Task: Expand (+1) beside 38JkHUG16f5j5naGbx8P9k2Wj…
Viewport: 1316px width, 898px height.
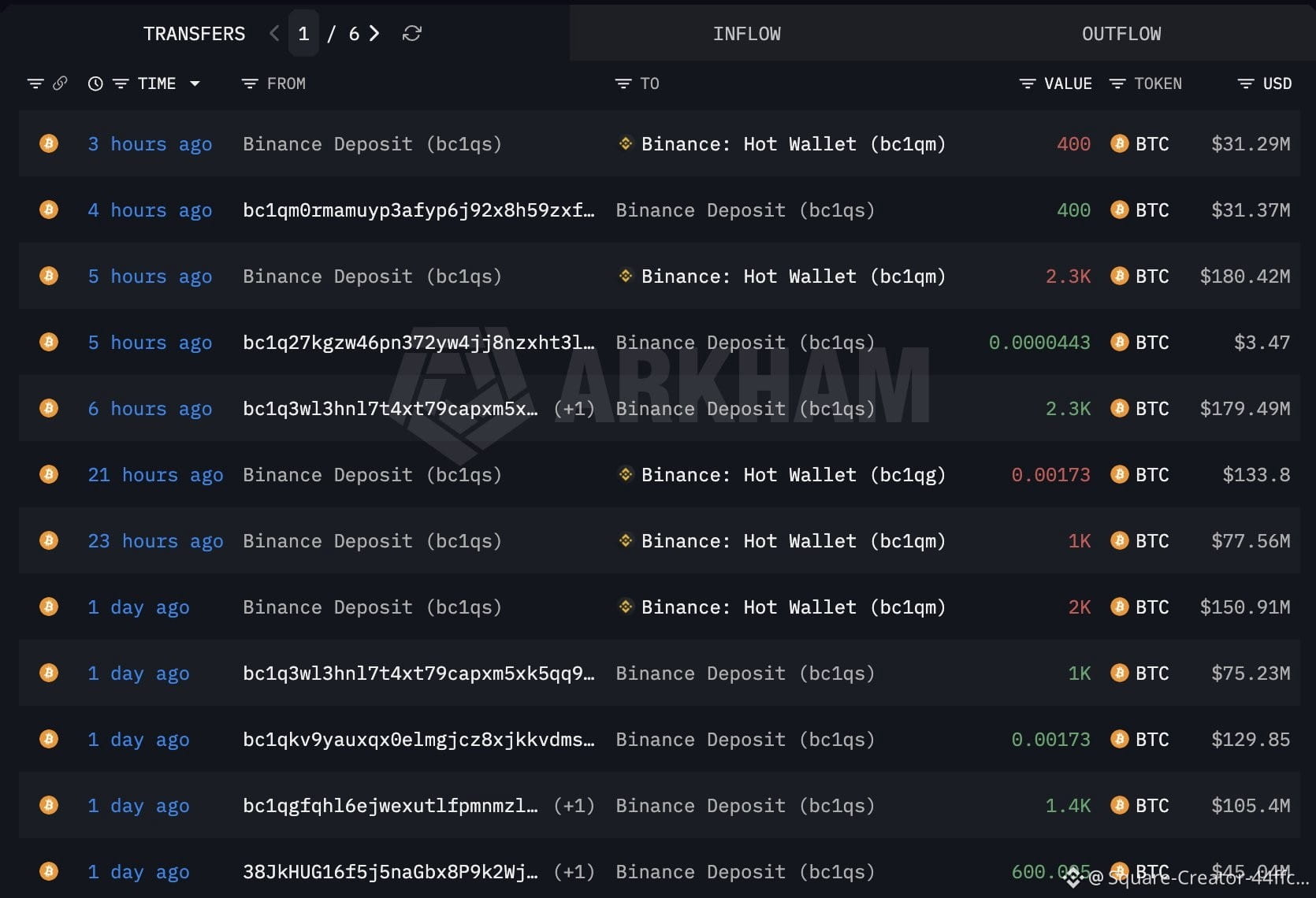Action: 574,872
